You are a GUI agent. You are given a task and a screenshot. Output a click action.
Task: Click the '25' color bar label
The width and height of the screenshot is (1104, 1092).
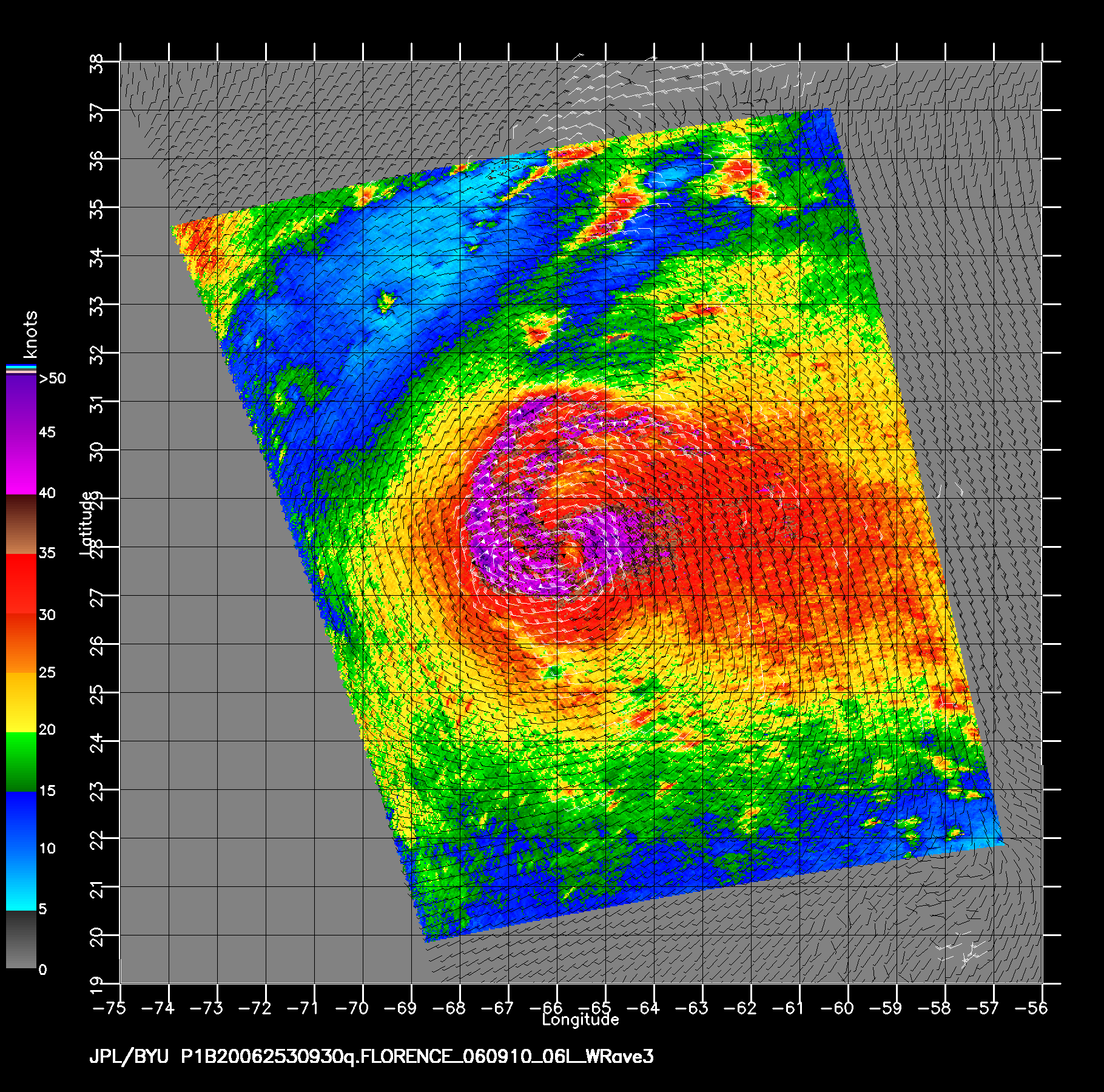(47, 673)
